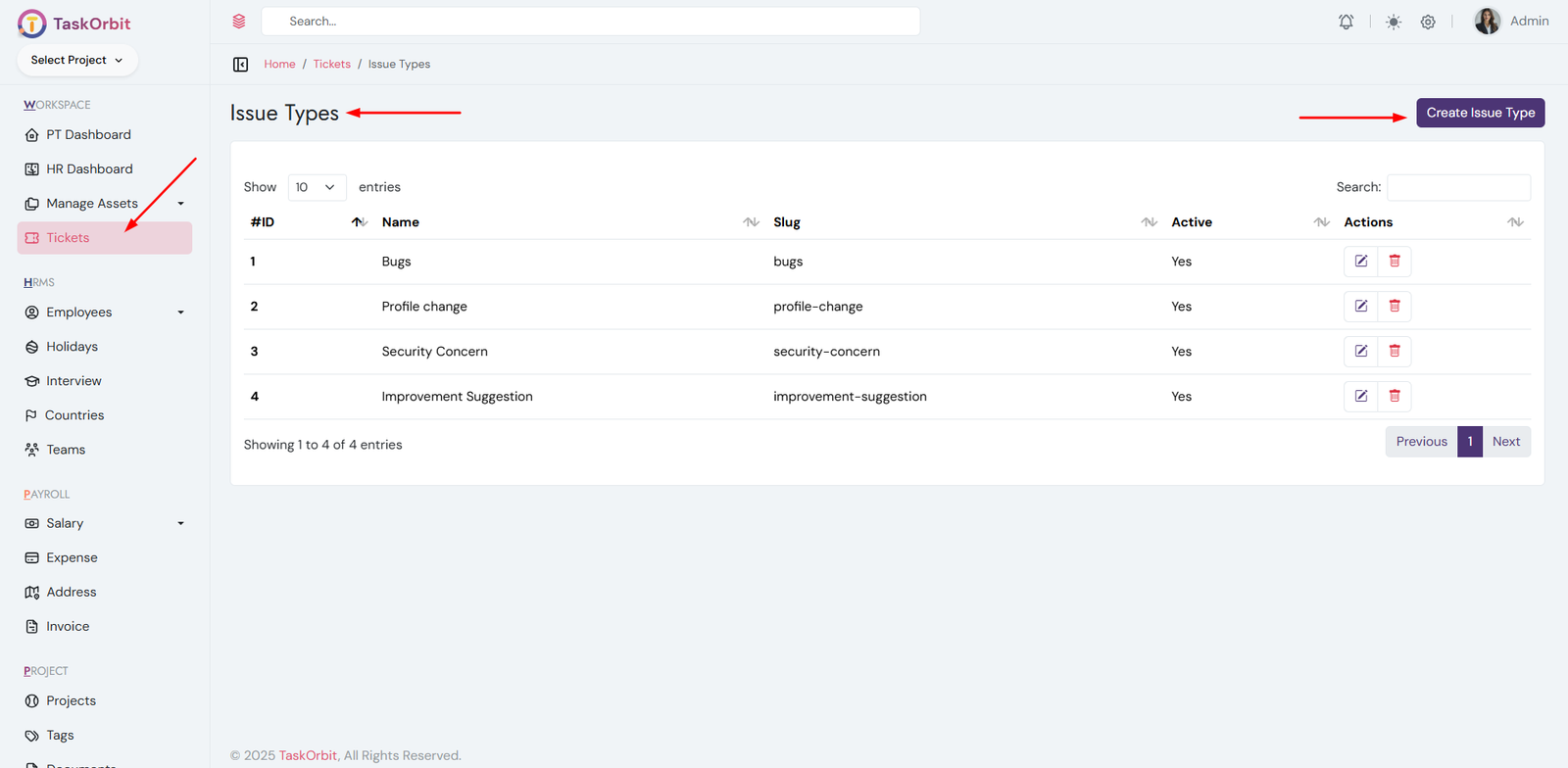This screenshot has width=1568, height=768.
Task: Delete the Improvement Suggestion issue type
Action: pos(1395,397)
